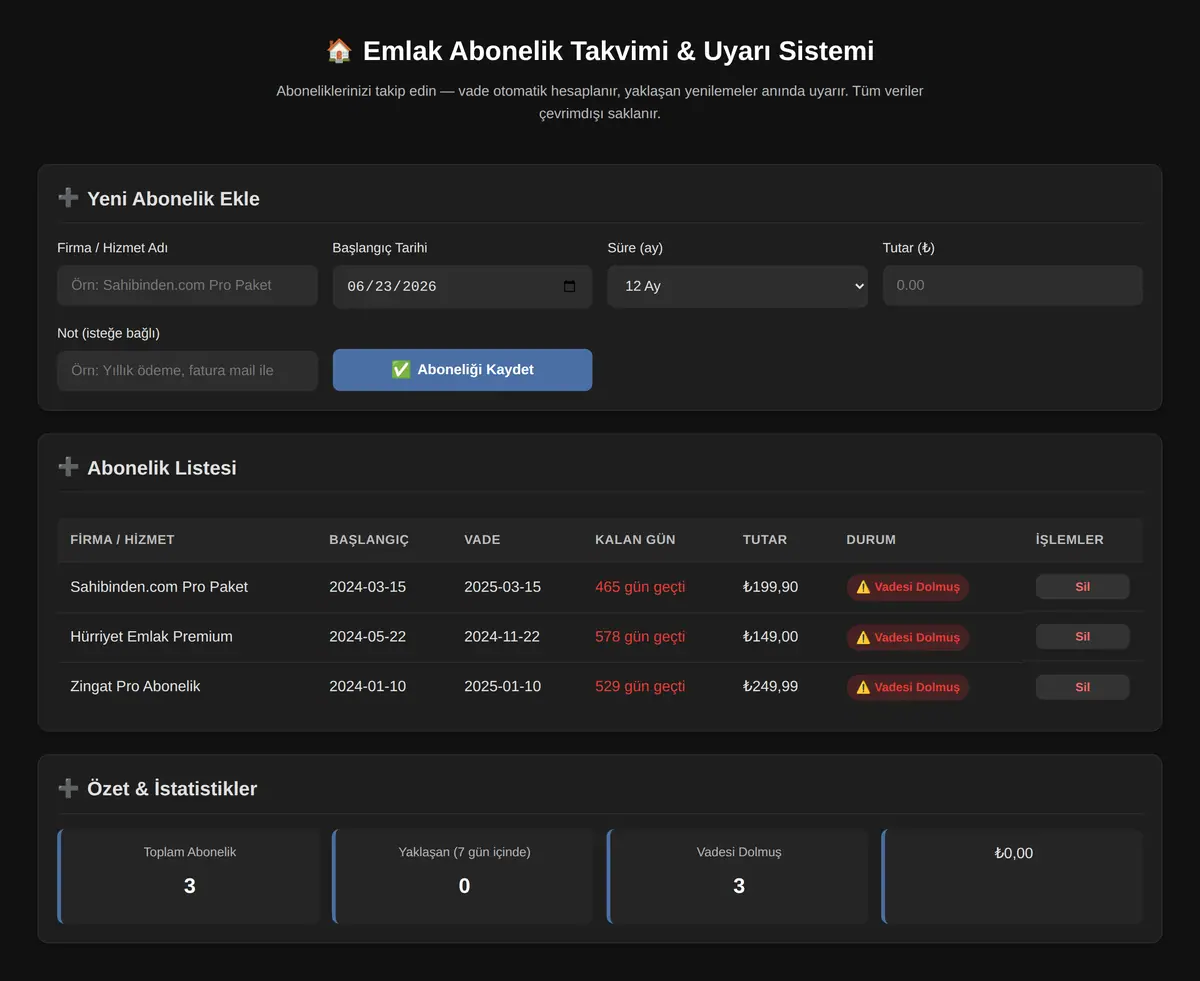Click plus icon beside Abonelik Listesi

(68, 467)
